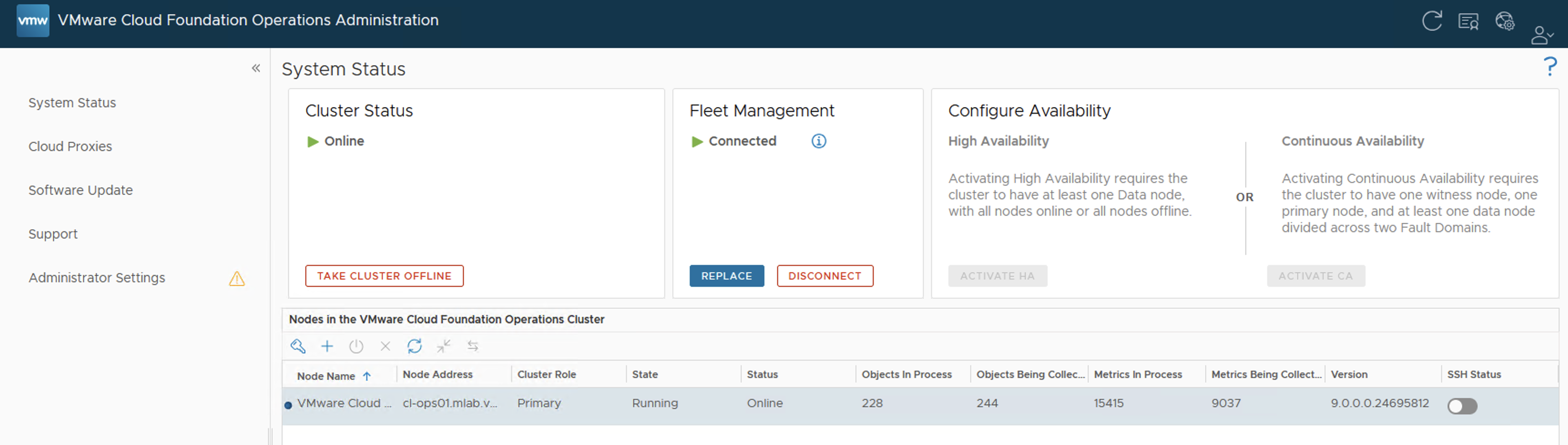
Task: Click the power icon in nodes toolbar
Action: [356, 346]
